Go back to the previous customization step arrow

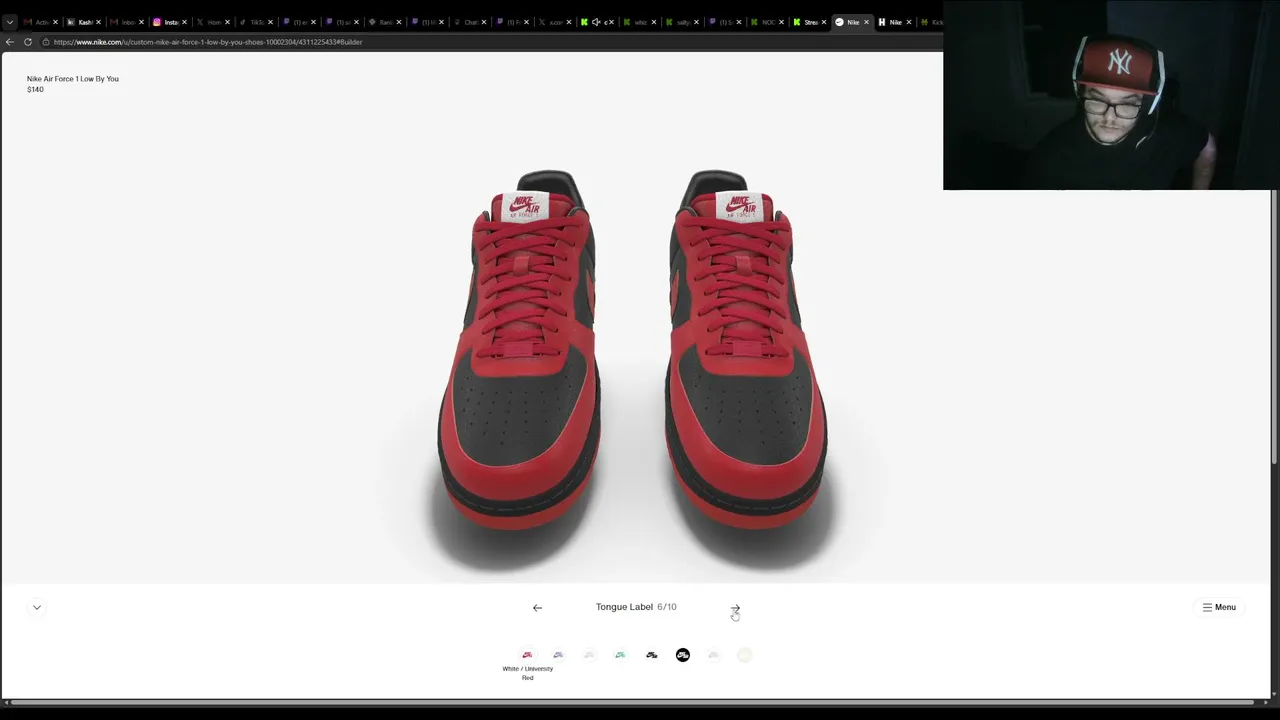537,607
